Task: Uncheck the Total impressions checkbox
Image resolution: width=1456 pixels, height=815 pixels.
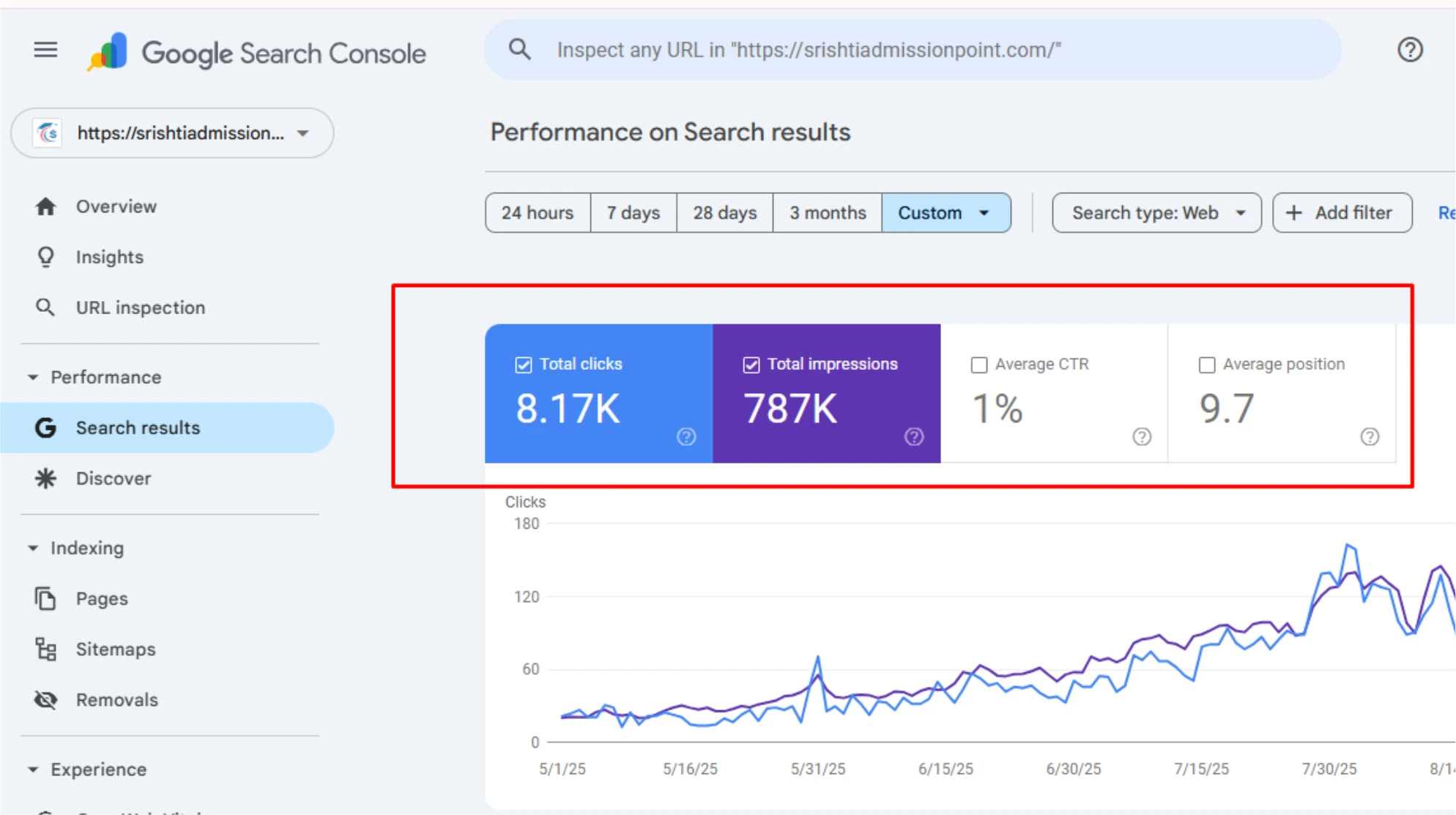Action: point(751,365)
